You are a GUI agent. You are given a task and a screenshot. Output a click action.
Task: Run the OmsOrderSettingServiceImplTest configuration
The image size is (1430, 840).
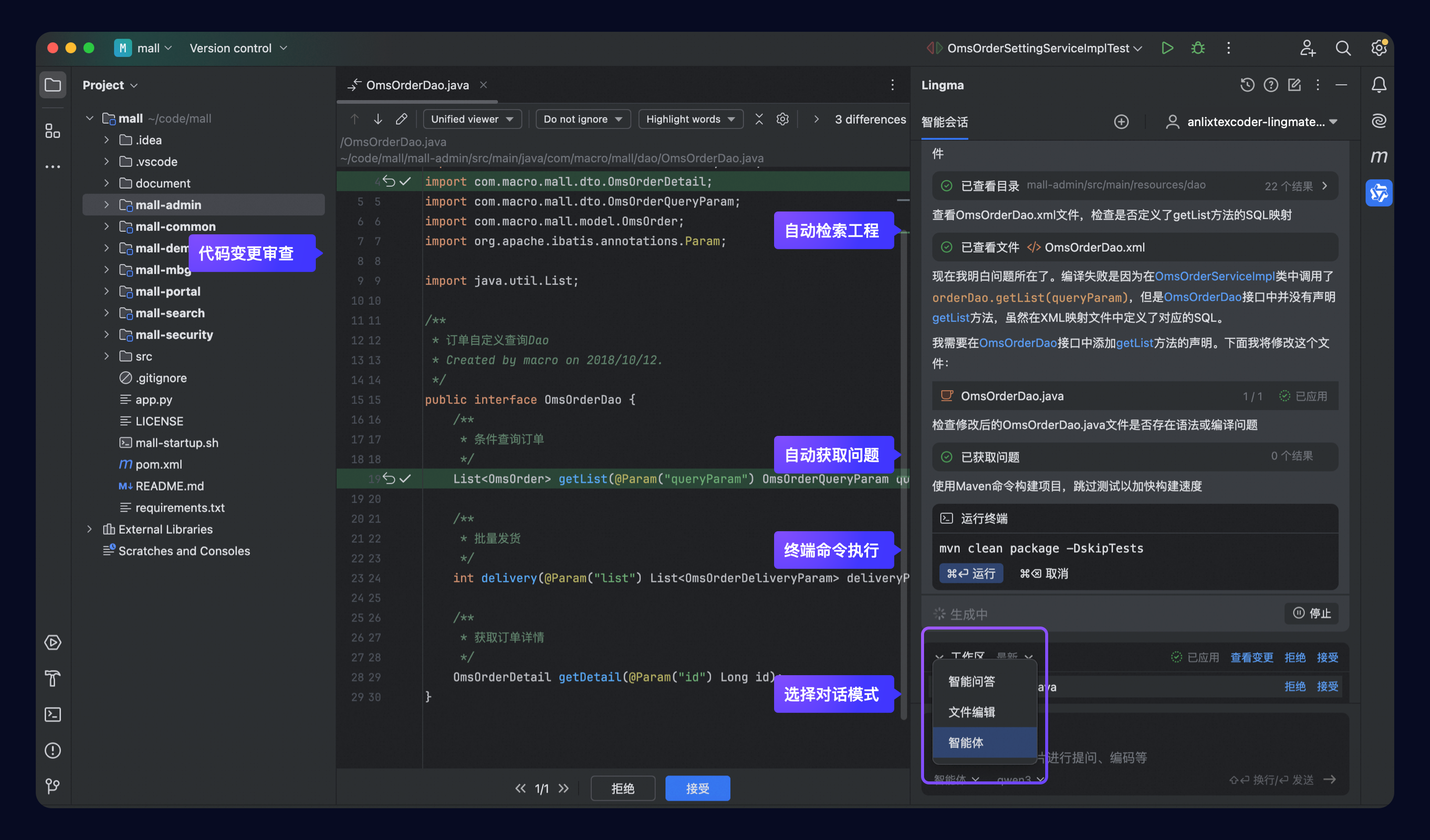pyautogui.click(x=1167, y=48)
